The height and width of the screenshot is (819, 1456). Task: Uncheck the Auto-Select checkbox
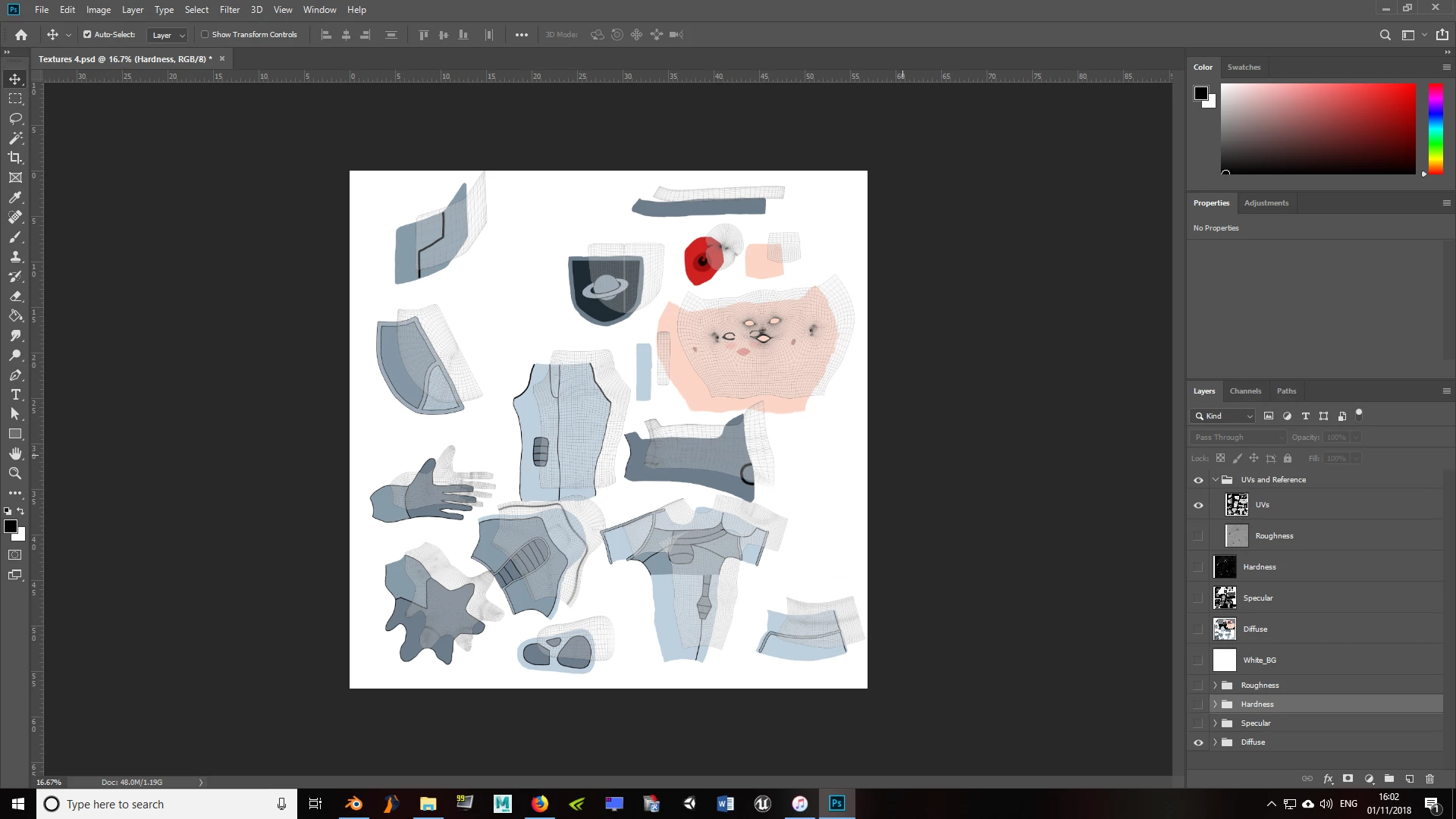87,35
